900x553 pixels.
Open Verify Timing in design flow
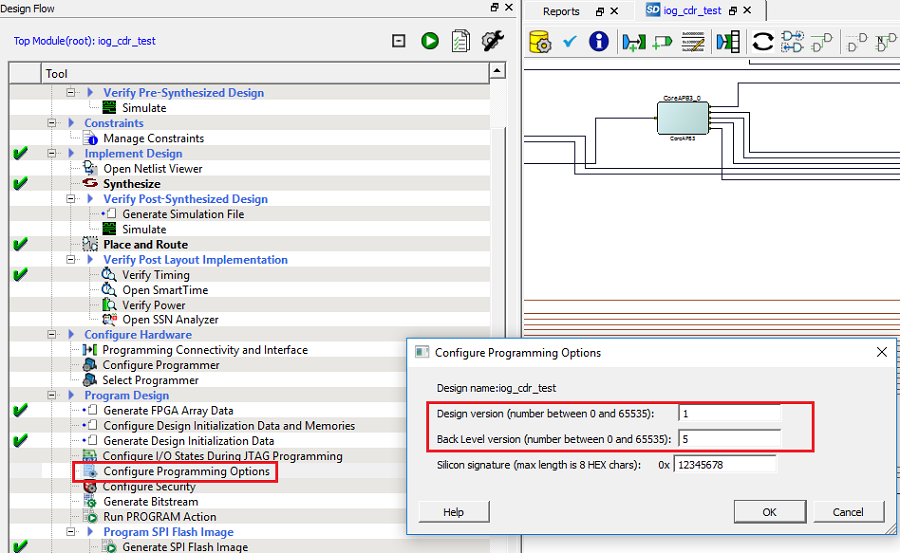155,275
